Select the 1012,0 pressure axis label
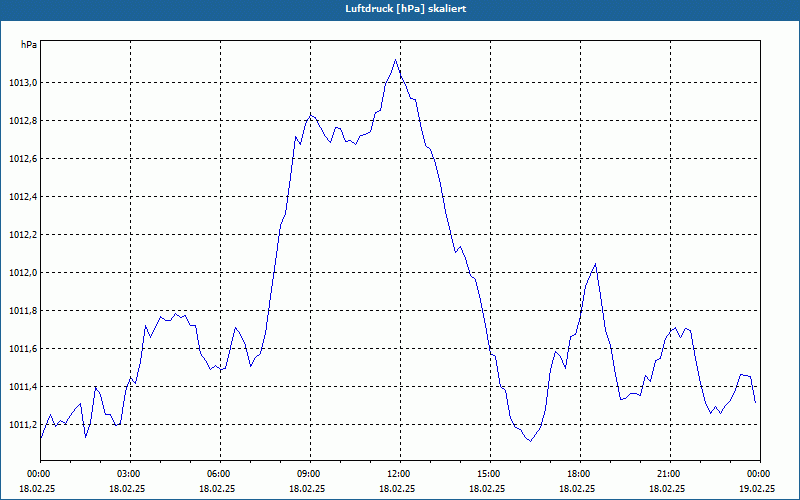 (x=23, y=273)
